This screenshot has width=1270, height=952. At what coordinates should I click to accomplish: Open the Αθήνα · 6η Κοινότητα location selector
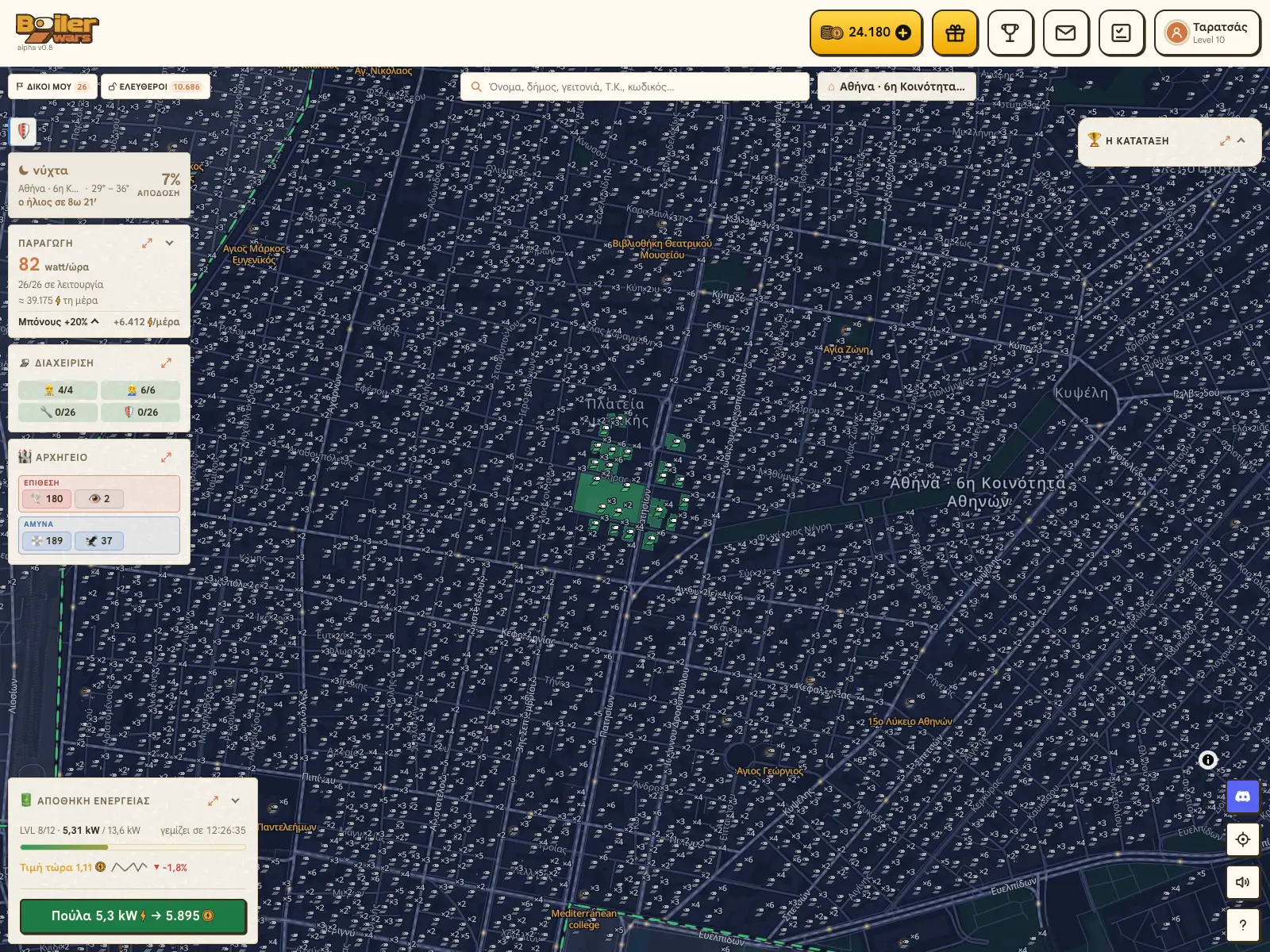(x=897, y=86)
